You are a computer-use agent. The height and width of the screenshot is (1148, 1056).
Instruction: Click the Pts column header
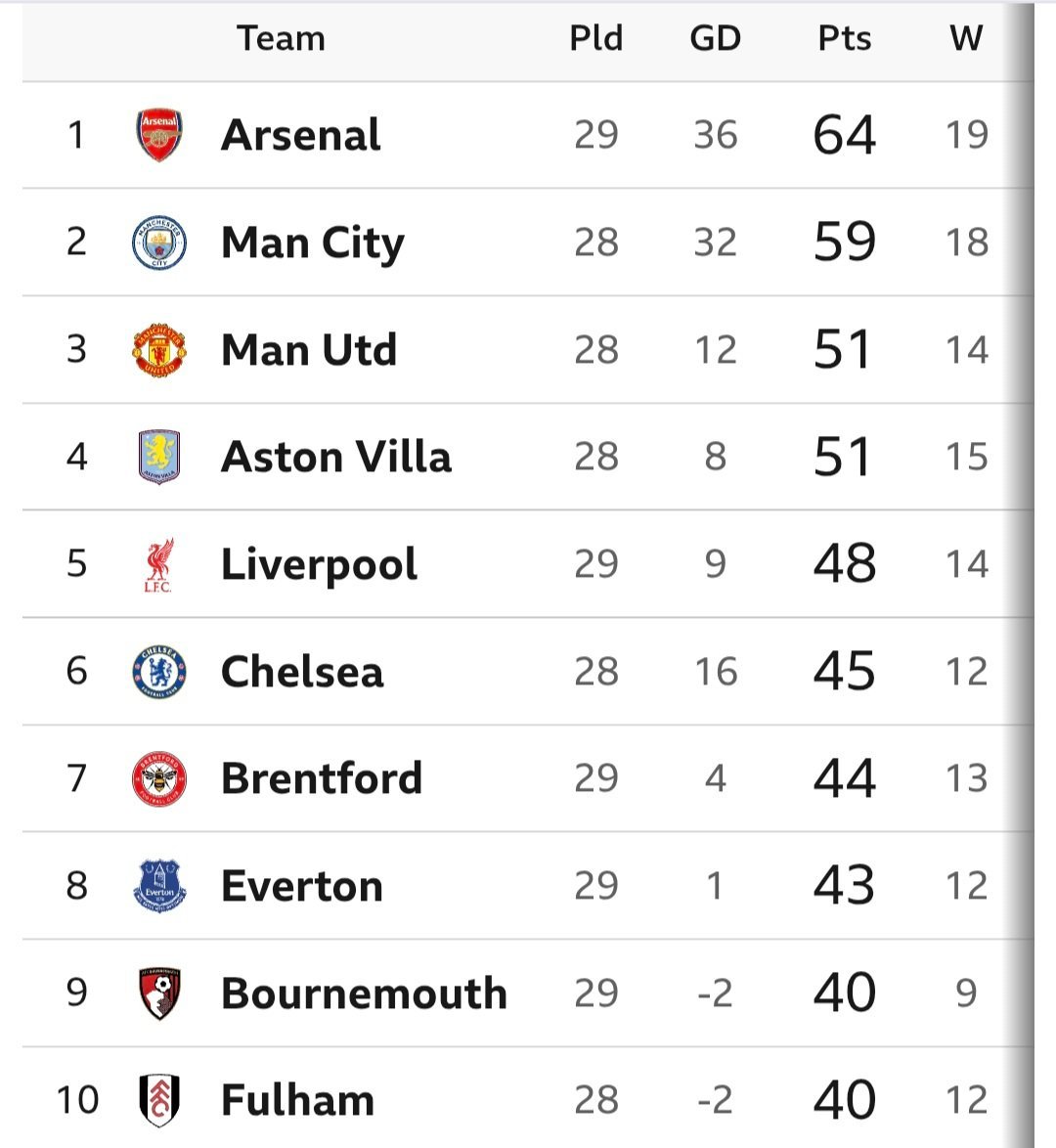[844, 39]
